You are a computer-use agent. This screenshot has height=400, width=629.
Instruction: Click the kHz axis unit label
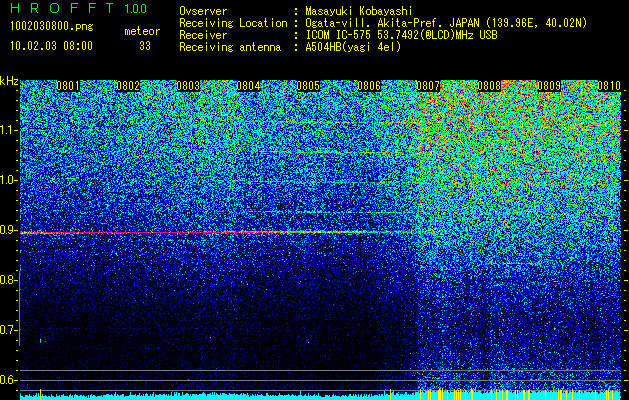(9, 81)
